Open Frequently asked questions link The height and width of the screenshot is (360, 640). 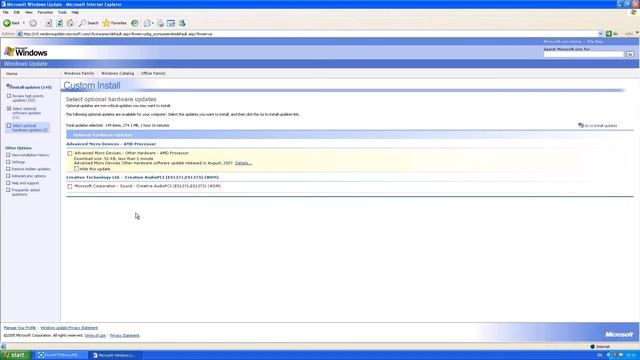pos(26,192)
